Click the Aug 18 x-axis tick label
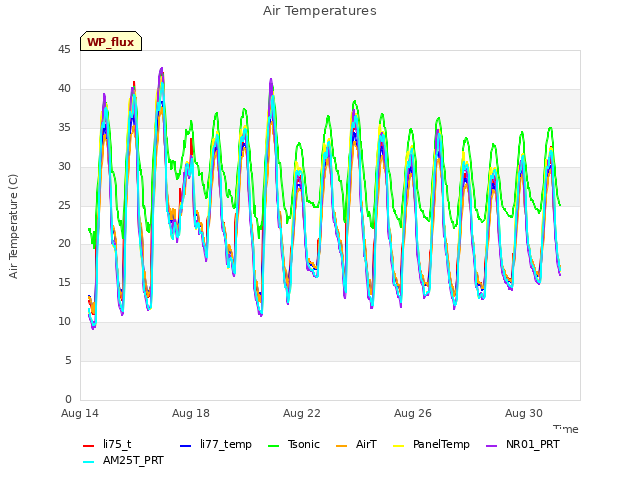Viewport: 640px width, 480px height. coord(191,413)
